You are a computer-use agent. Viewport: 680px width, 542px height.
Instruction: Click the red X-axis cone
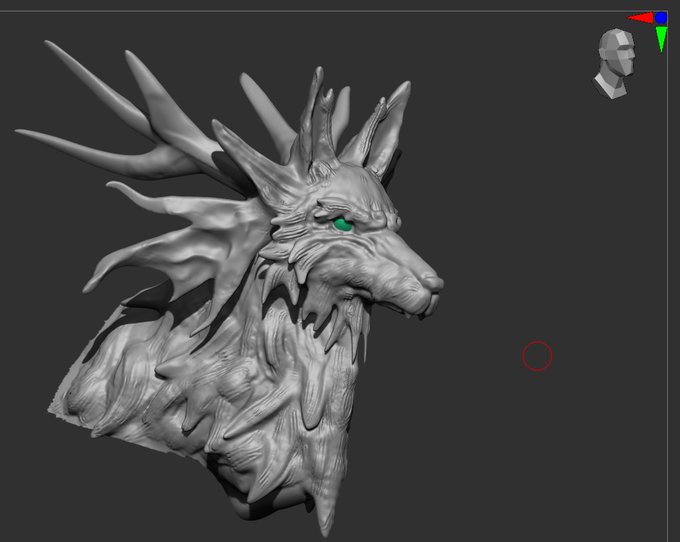pyautogui.click(x=641, y=18)
